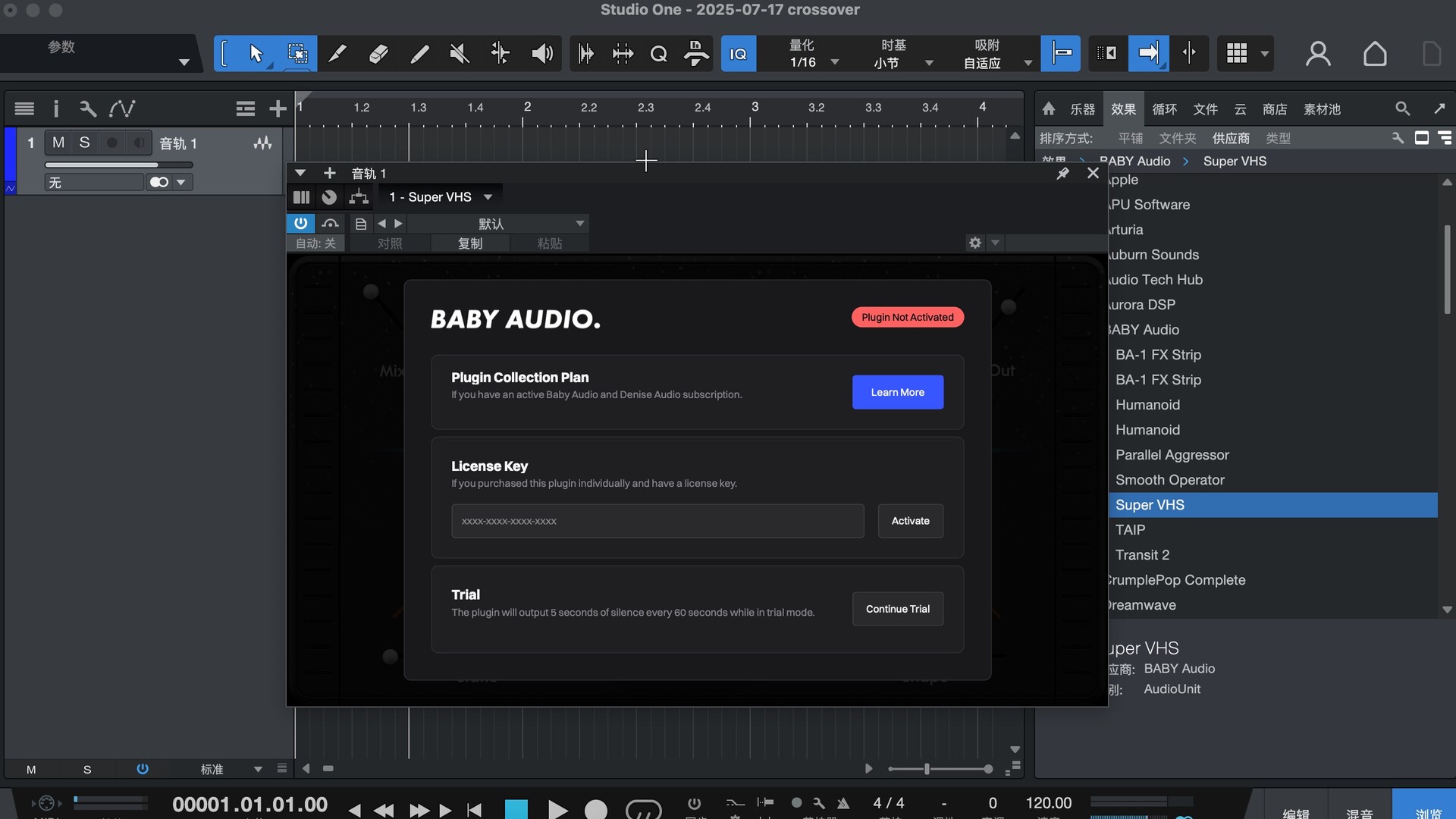Viewport: 1456px width, 819px height.
Task: Open the track list icon
Action: pos(24,109)
